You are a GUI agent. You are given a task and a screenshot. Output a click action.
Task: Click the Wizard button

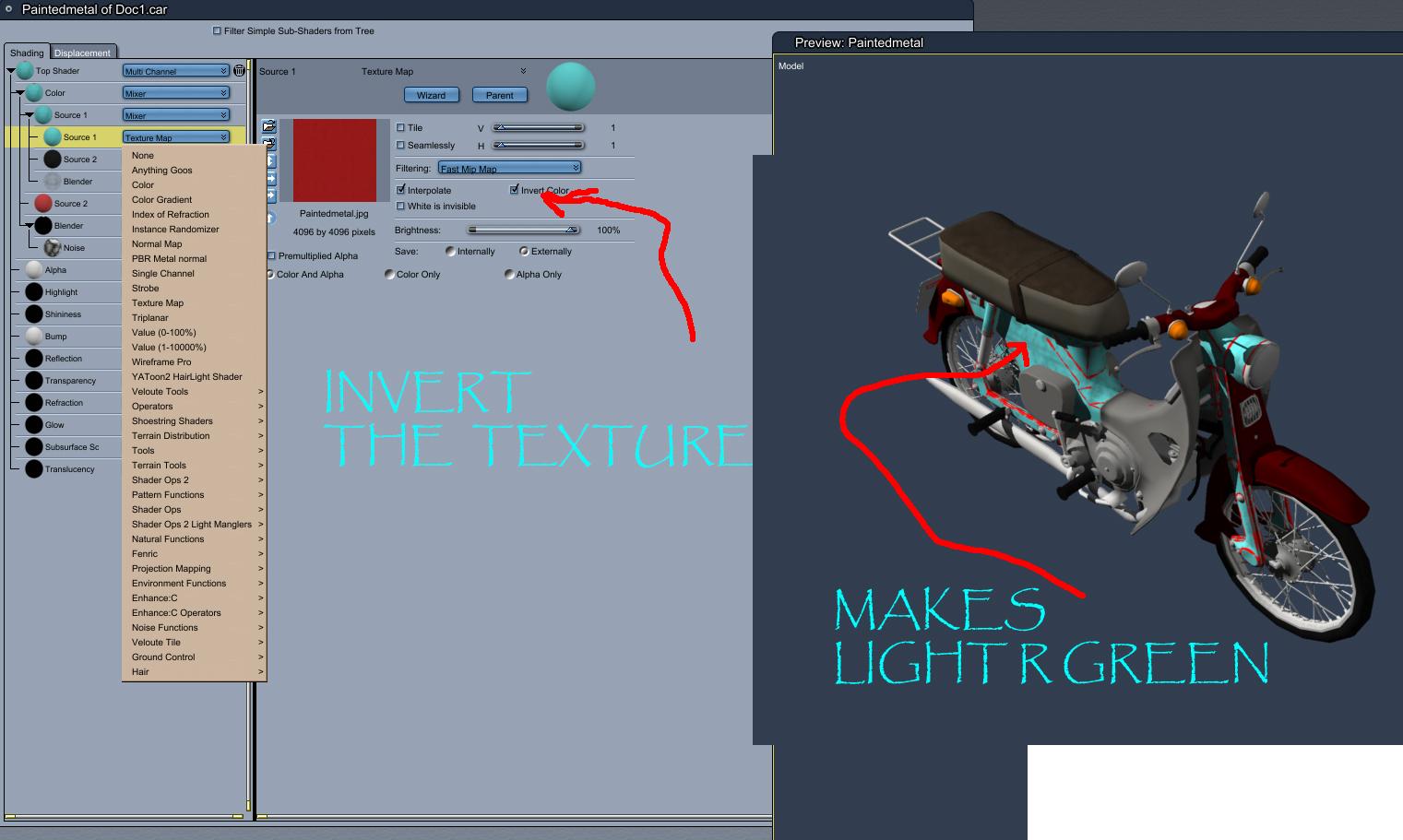coord(431,95)
